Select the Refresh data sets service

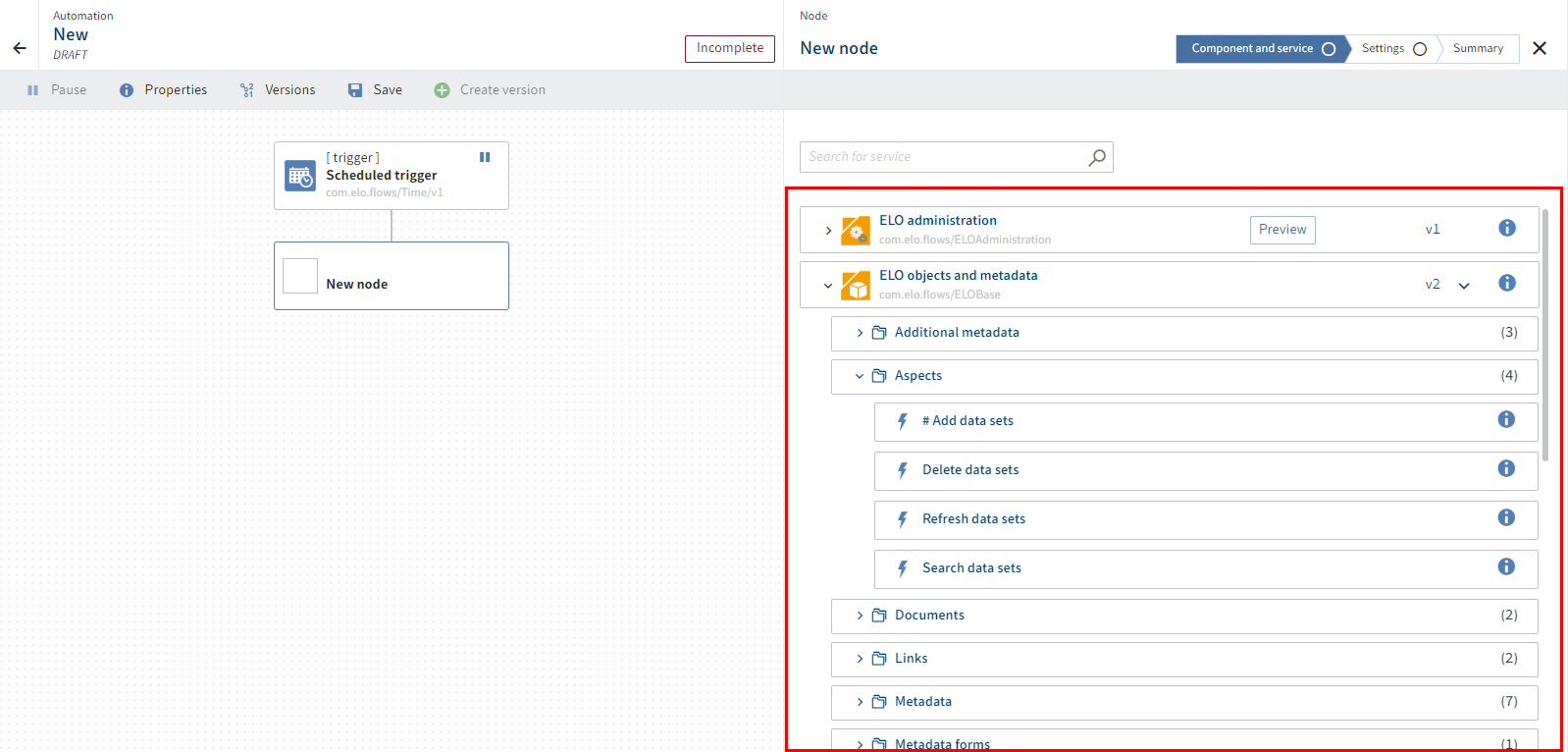click(x=1206, y=520)
